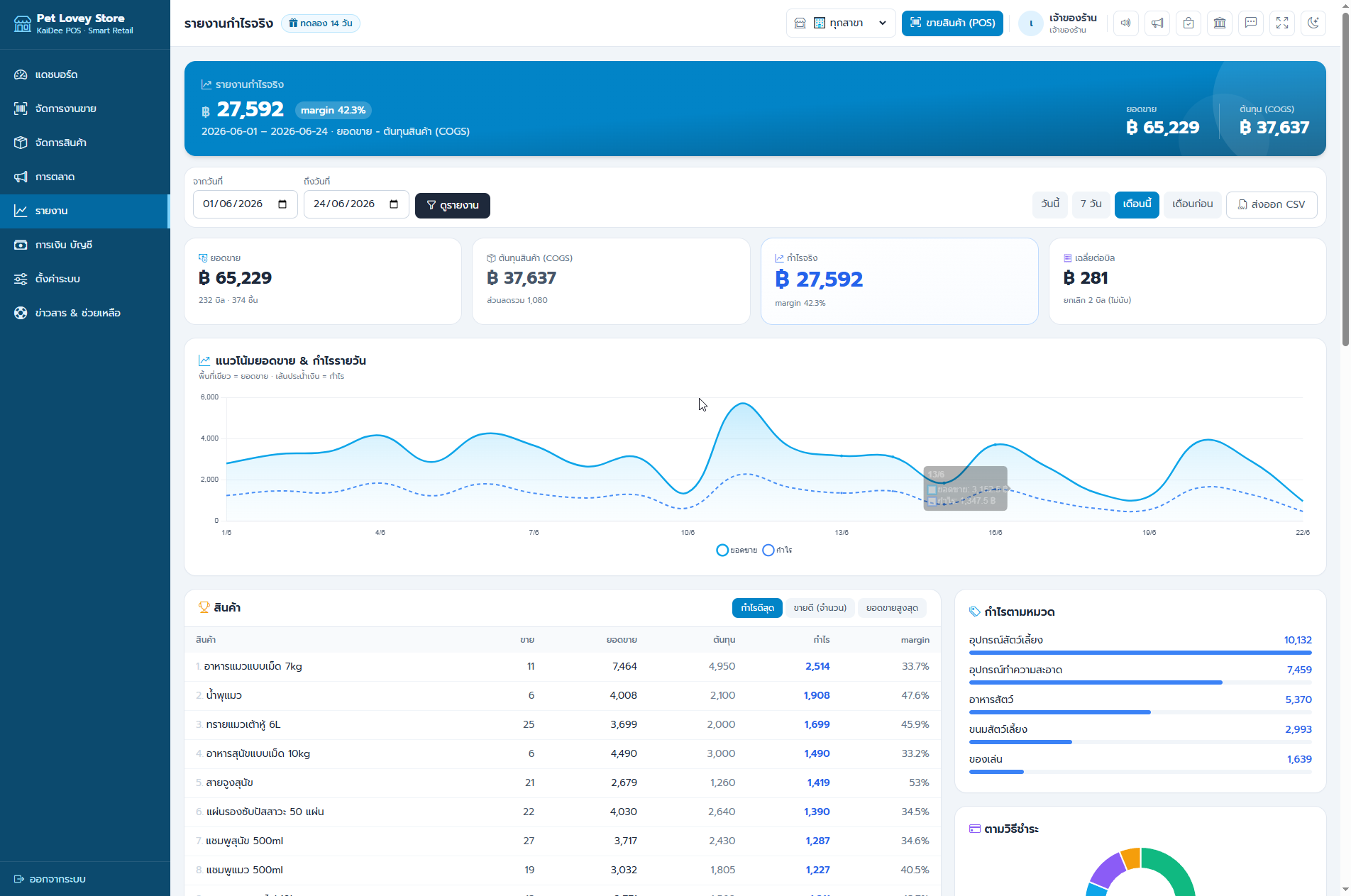Click the ต้นทุนสินค้า (COGS) ฿ 37,637 card
This screenshot has width=1351, height=896.
pos(611,281)
